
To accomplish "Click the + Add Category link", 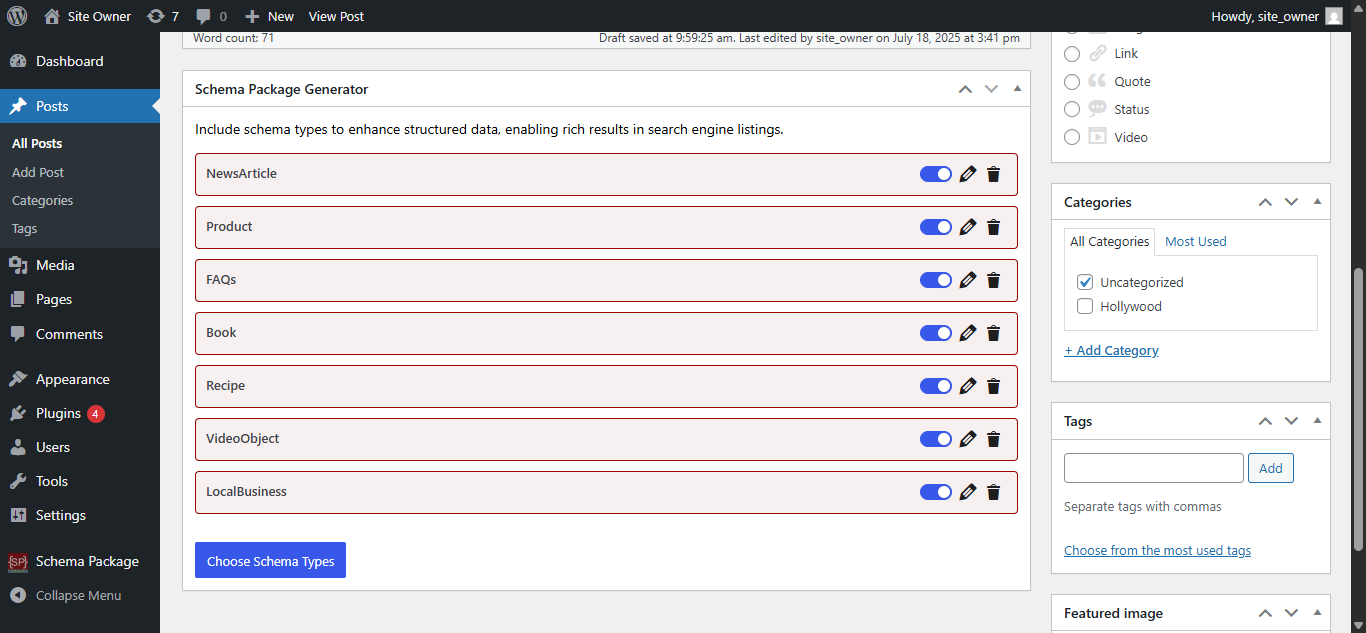I will click(x=1111, y=351).
